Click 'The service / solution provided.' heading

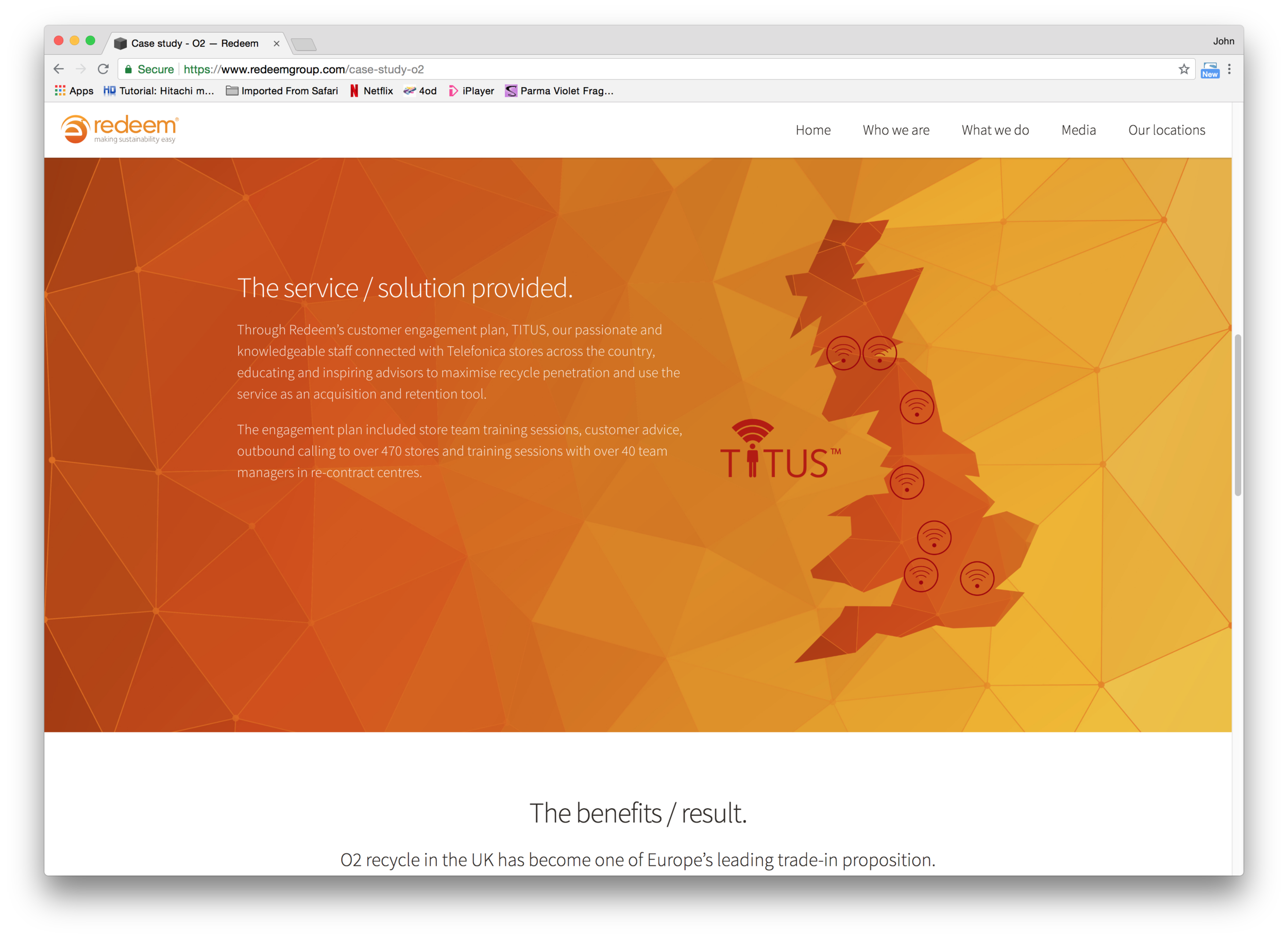[x=405, y=288]
